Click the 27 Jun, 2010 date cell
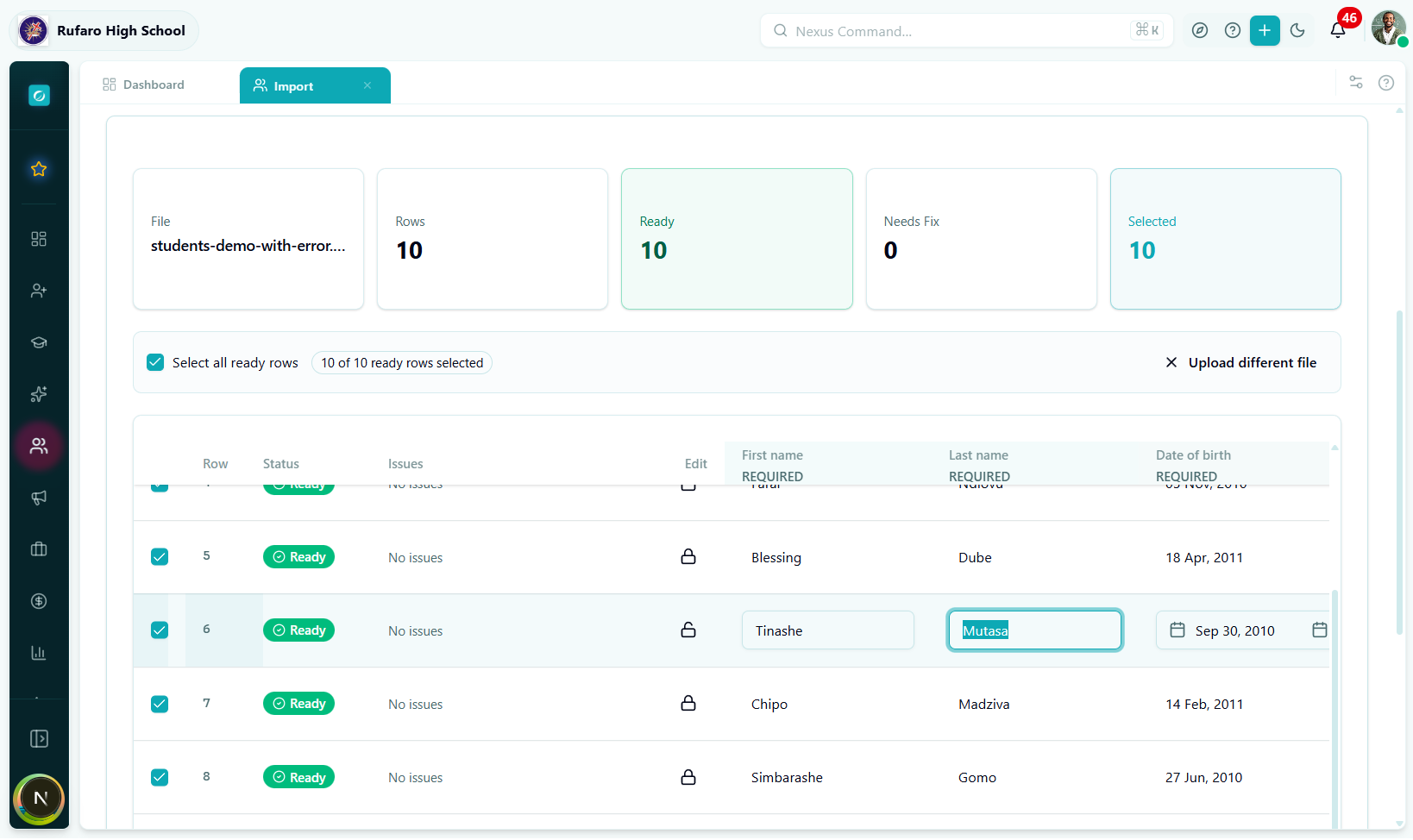 tap(1204, 777)
